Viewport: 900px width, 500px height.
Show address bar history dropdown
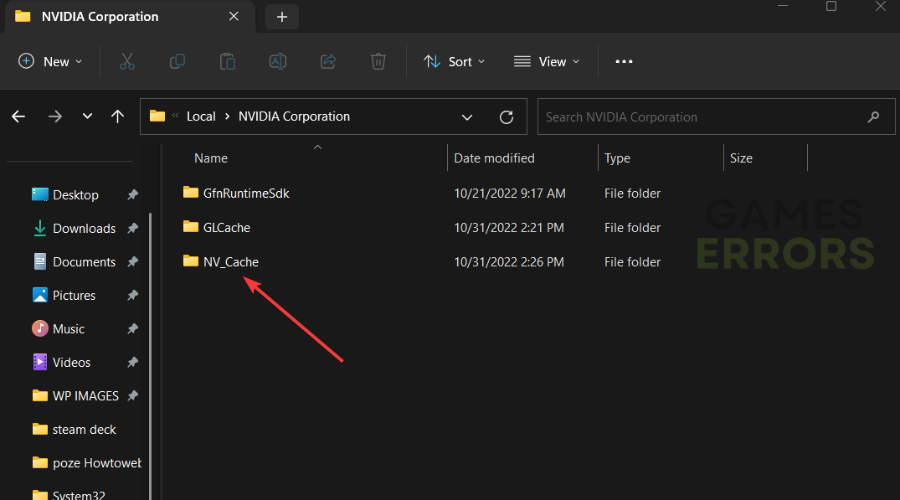tap(467, 117)
